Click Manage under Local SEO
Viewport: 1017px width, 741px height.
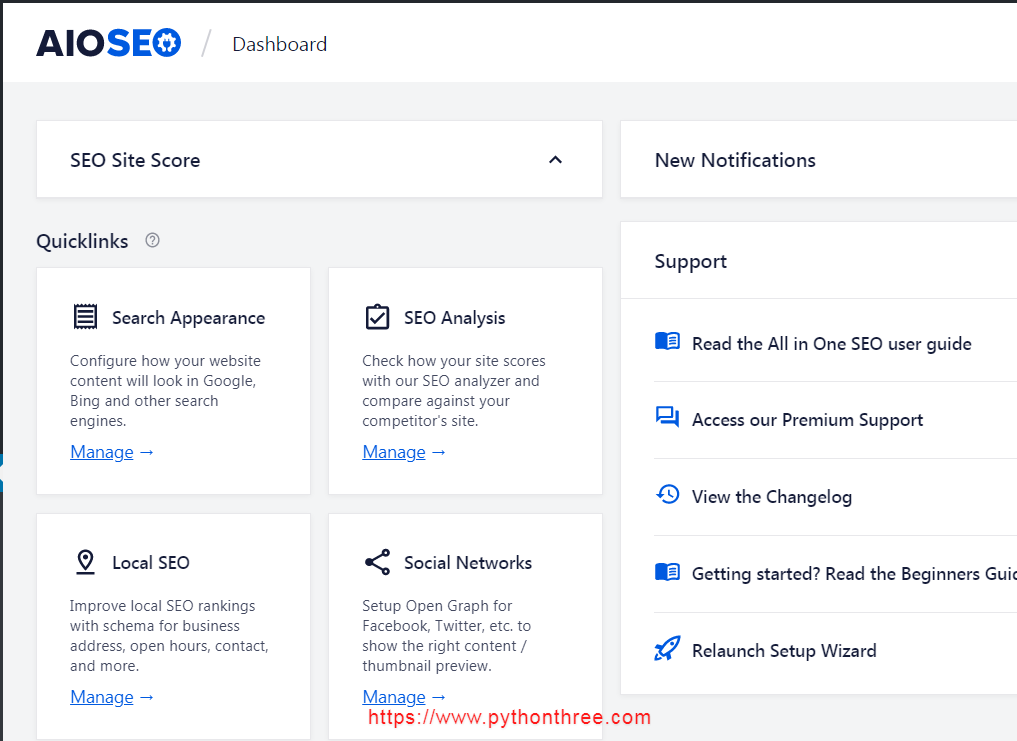click(x=102, y=696)
